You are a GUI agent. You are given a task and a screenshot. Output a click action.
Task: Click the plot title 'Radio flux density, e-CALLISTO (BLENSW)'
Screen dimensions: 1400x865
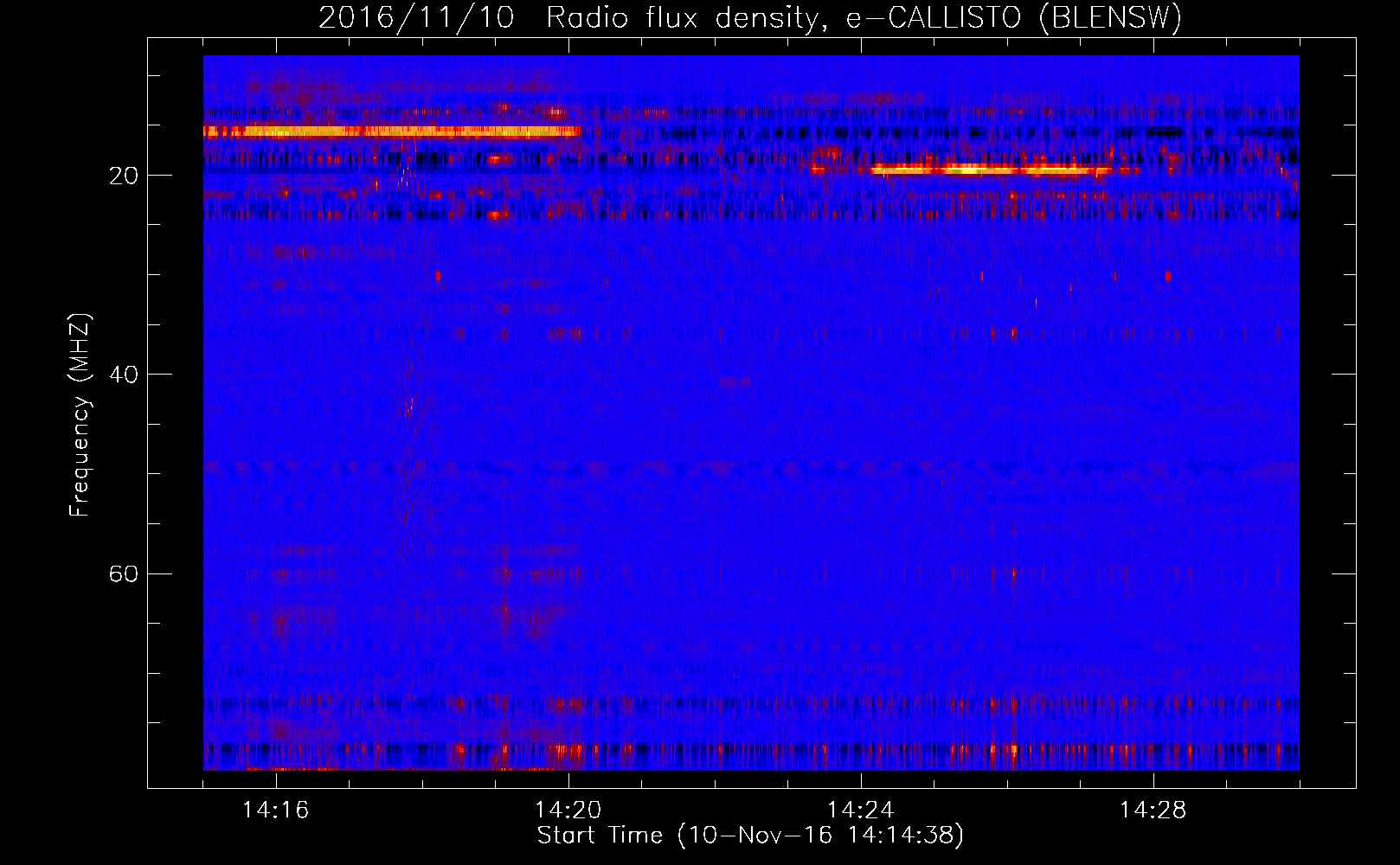tap(864, 17)
